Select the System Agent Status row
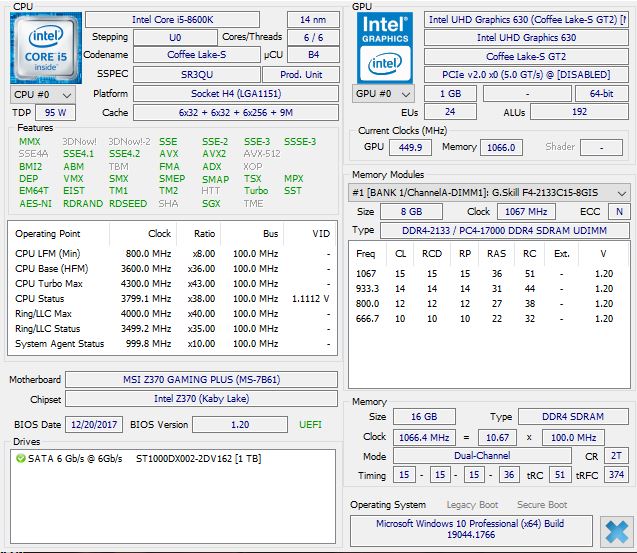Image resolution: width=637 pixels, height=553 pixels. (172, 344)
